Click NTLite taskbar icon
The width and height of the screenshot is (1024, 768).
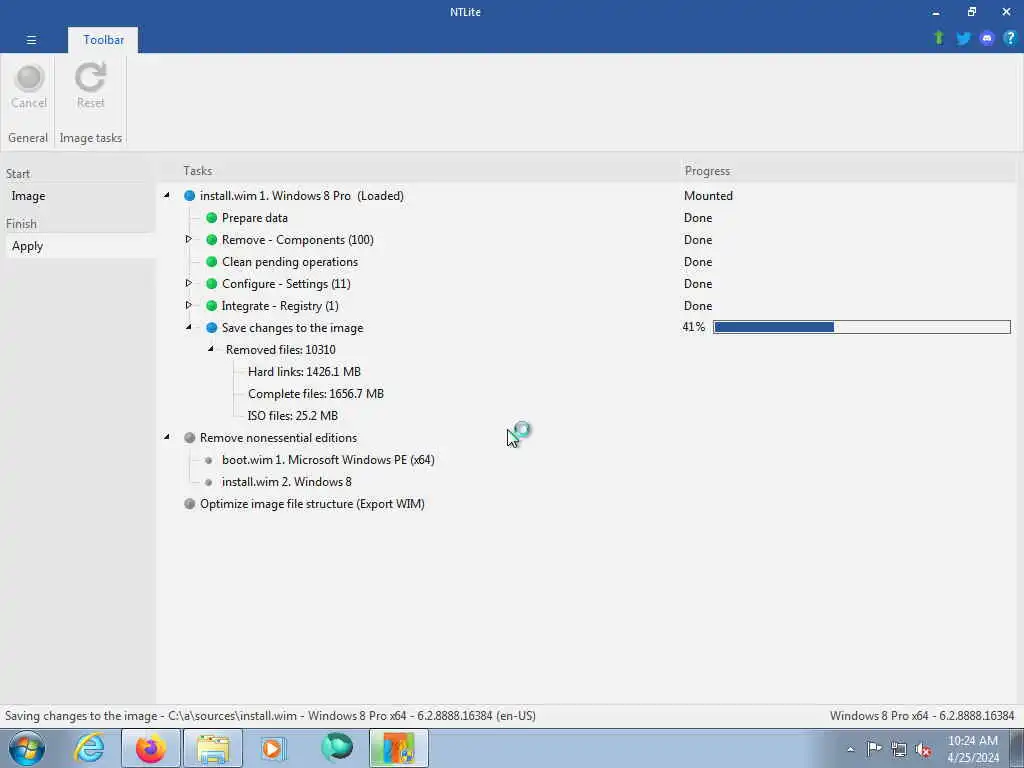[399, 748]
